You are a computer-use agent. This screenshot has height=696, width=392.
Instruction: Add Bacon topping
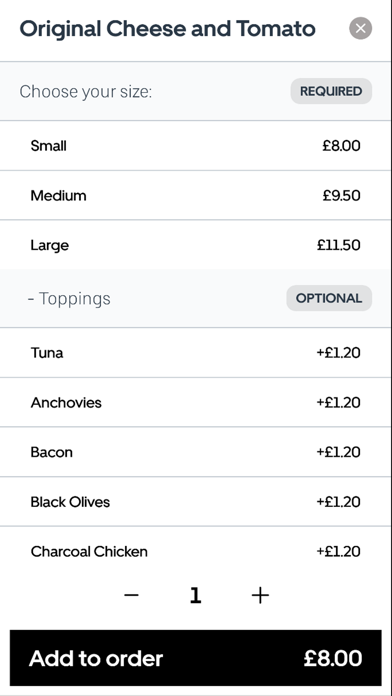tap(195, 452)
